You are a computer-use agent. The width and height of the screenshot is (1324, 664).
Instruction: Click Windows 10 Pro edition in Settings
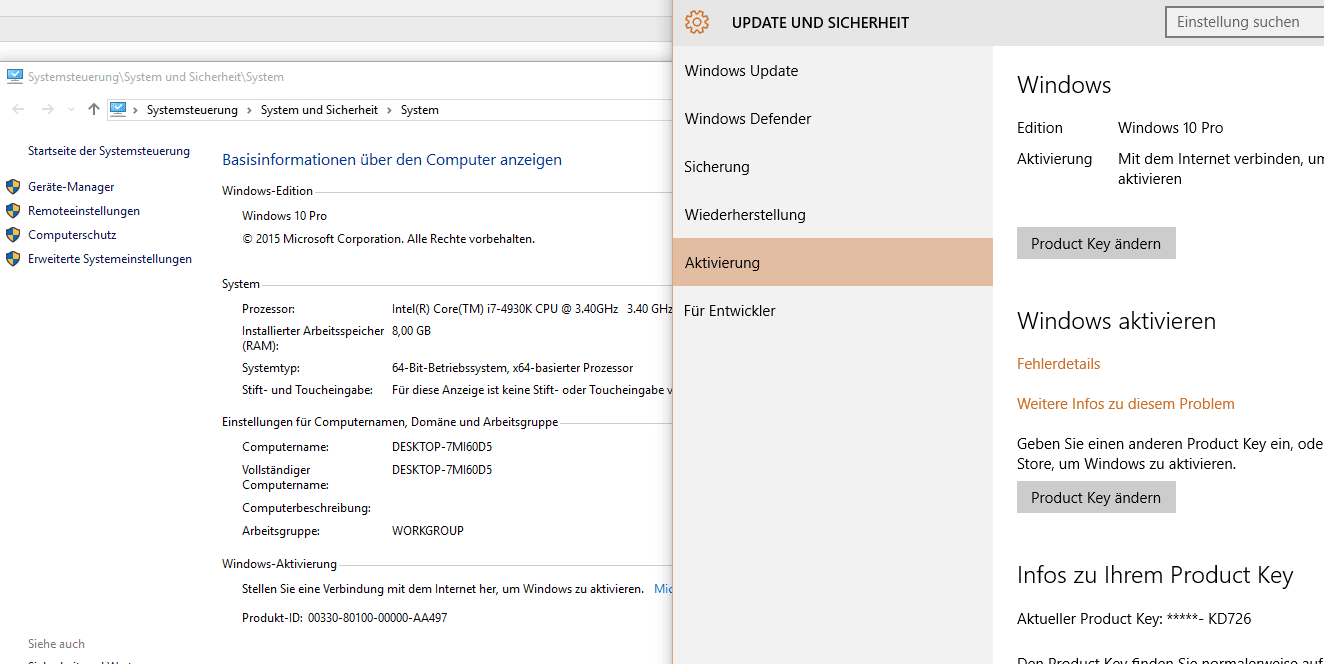[1170, 128]
